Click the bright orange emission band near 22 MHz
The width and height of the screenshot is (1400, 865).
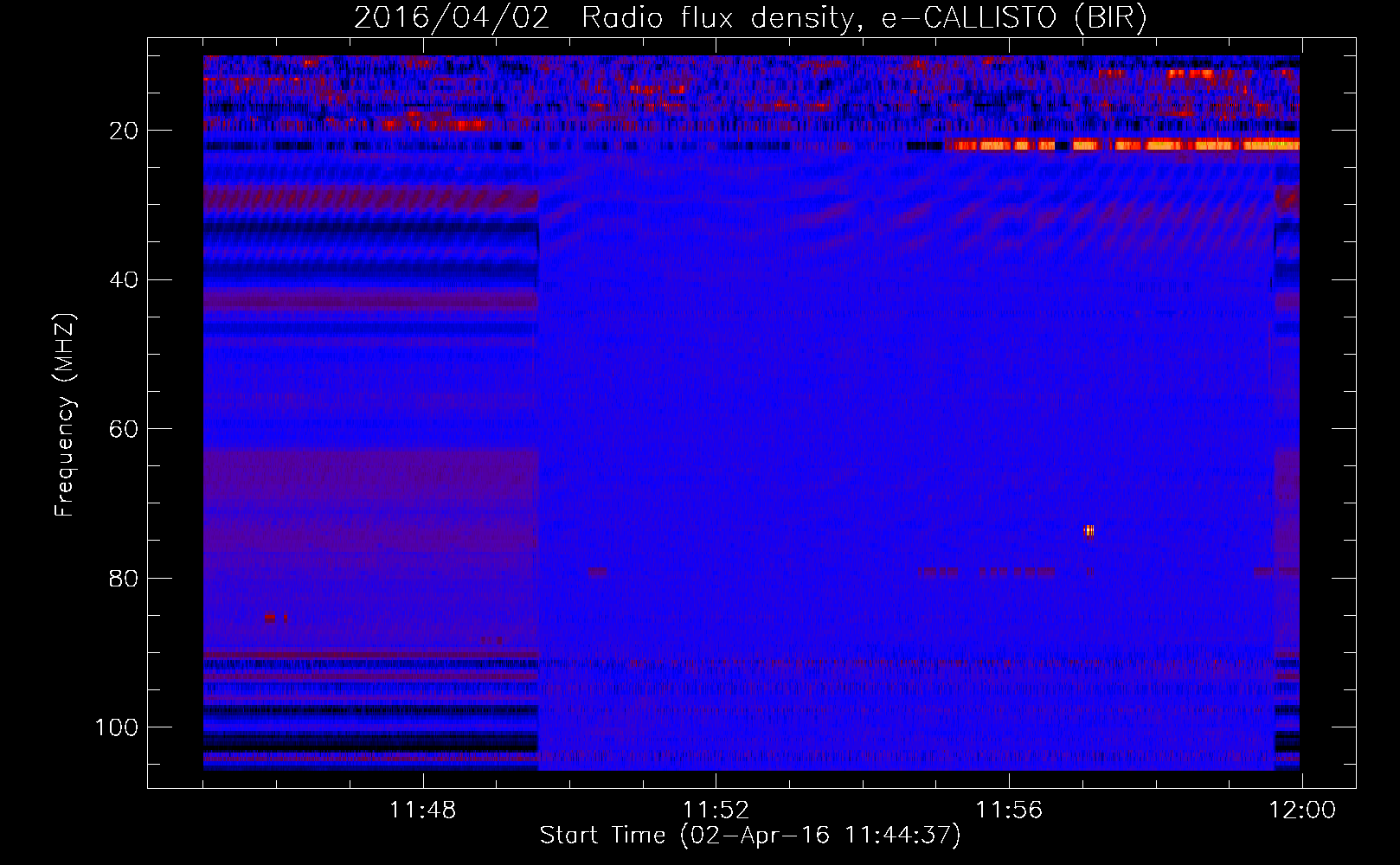point(1122,145)
